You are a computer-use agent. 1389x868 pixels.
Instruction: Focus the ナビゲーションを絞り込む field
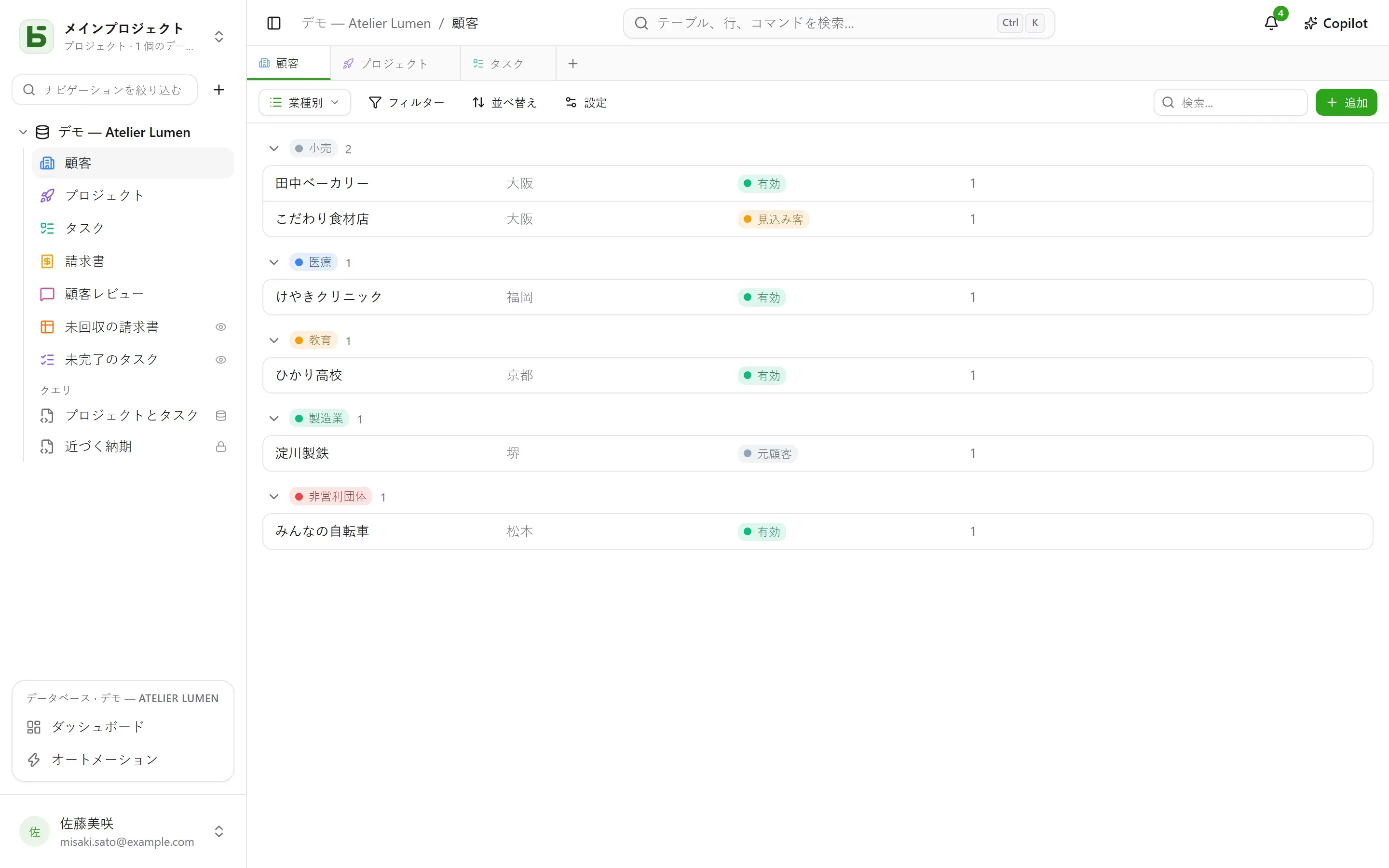105,90
